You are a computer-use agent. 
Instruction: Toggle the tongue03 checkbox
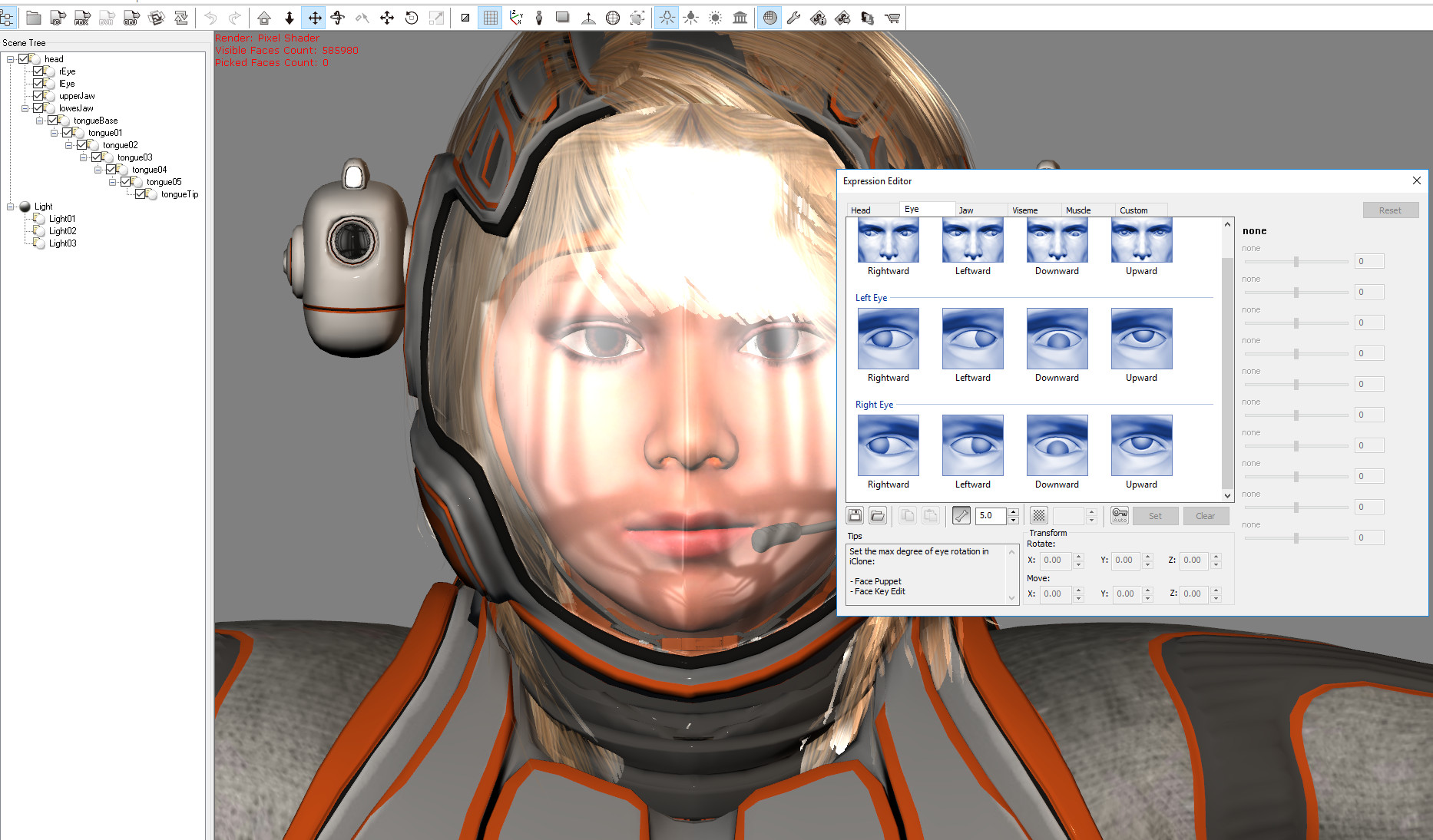pos(97,157)
